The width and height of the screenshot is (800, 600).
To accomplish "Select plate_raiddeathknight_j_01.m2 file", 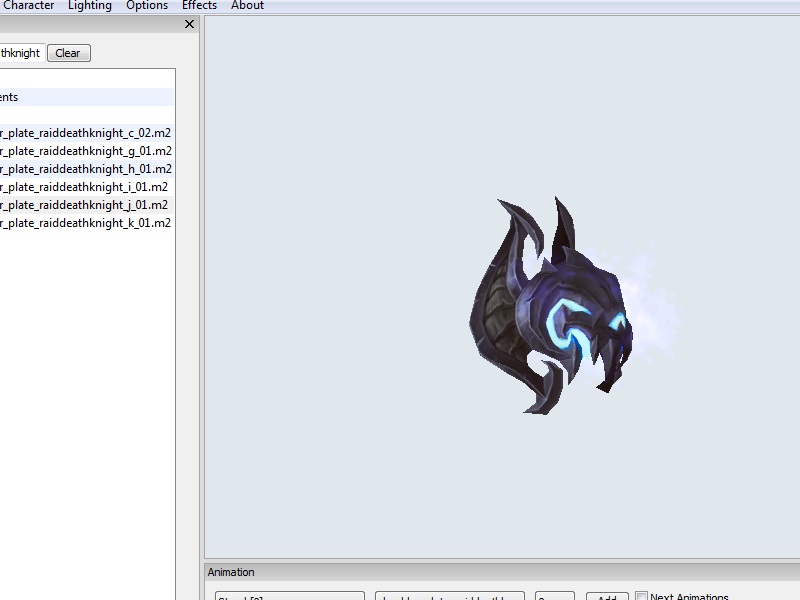I will 87,205.
